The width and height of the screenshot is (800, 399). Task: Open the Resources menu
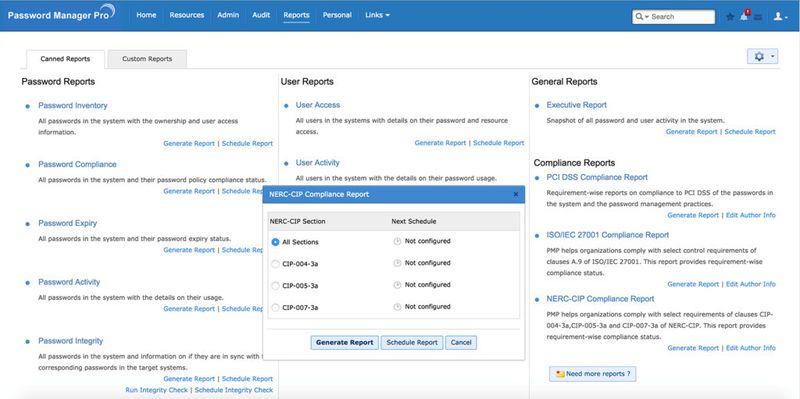click(187, 15)
